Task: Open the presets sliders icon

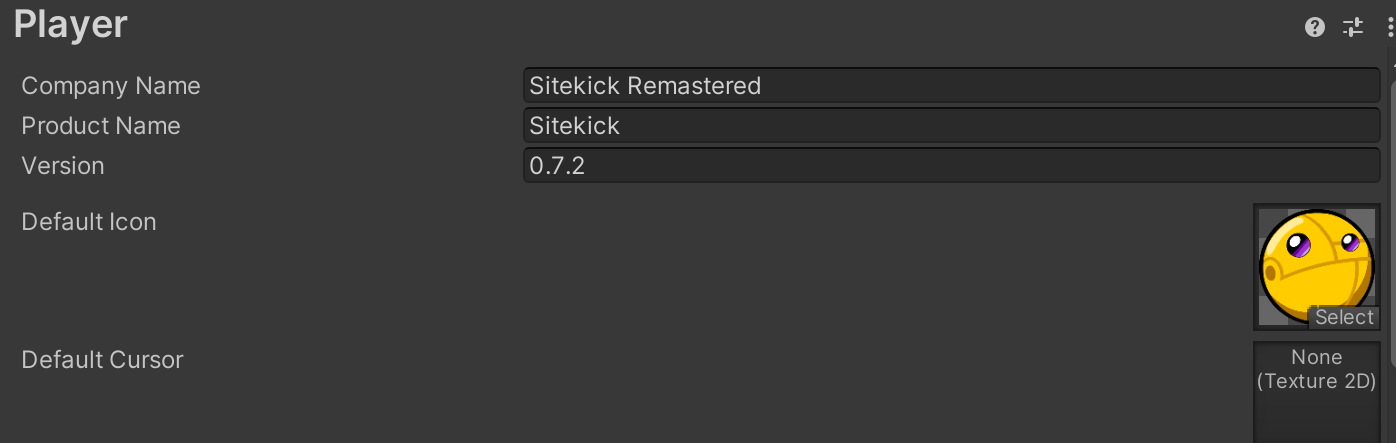Action: [x=1353, y=27]
